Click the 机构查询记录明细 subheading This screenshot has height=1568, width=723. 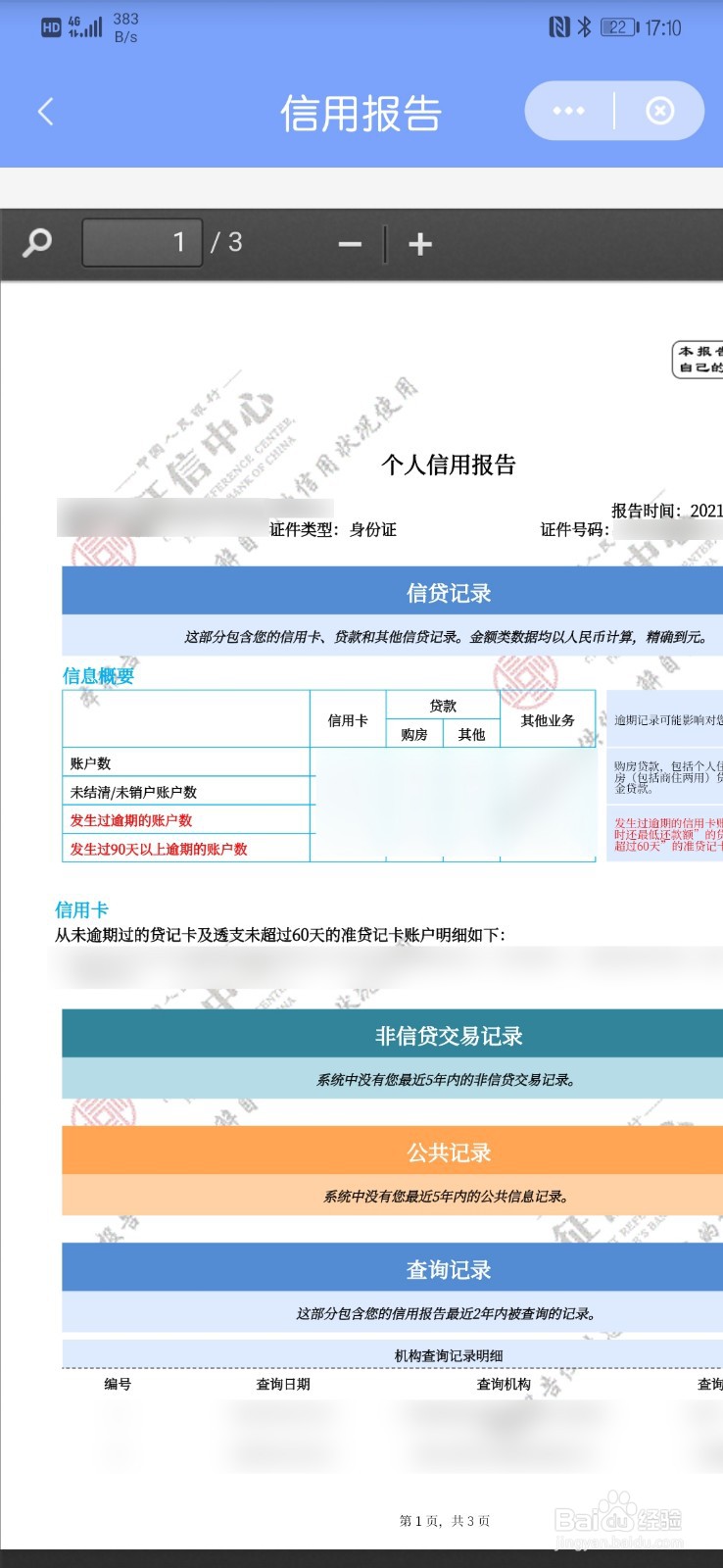coord(449,1355)
